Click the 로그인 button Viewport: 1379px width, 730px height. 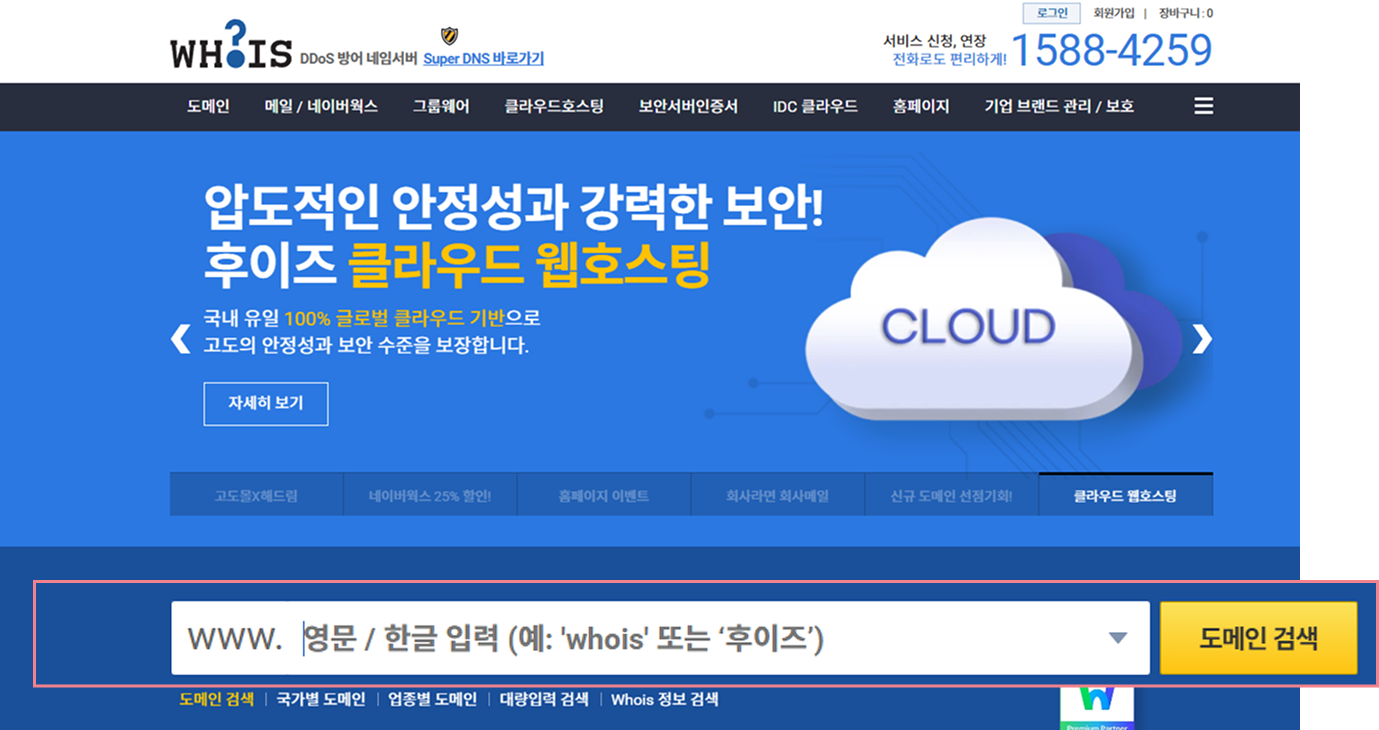1051,13
